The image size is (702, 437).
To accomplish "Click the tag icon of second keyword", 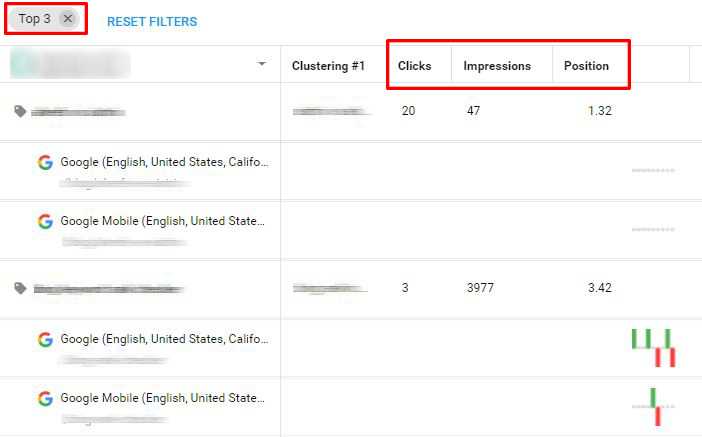I will pos(20,289).
